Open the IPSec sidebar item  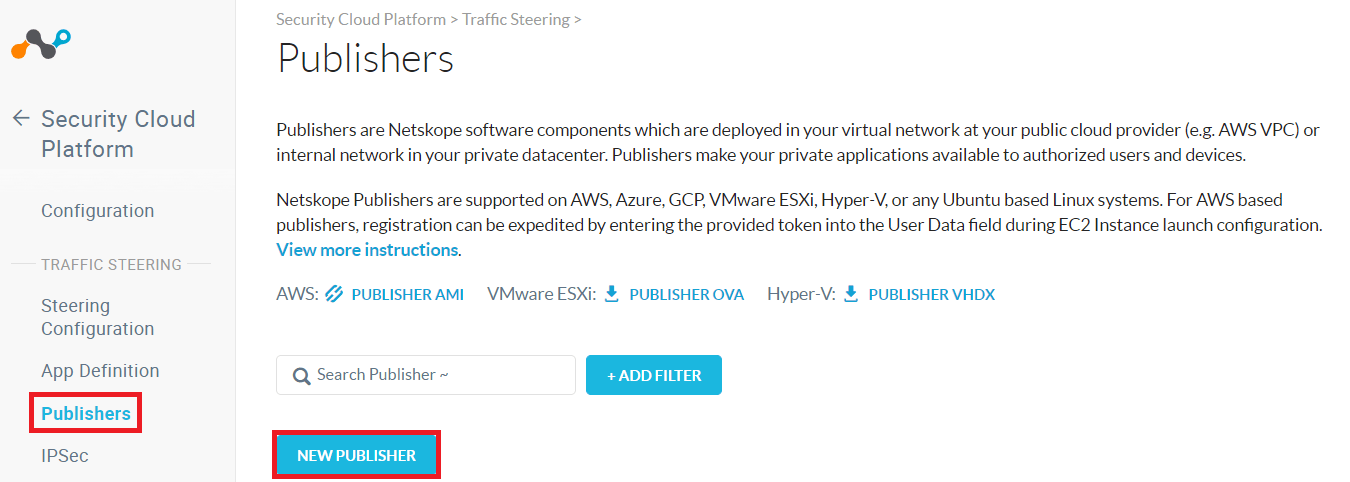pyautogui.click(x=65, y=456)
